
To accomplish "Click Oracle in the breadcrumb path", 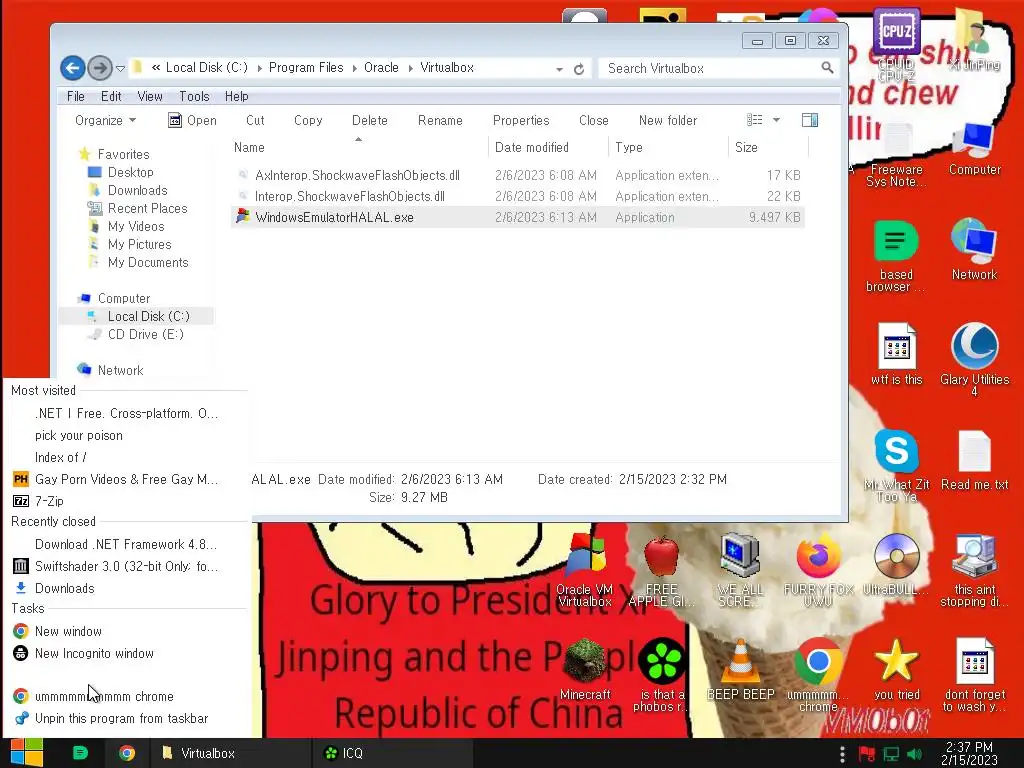I will 381,67.
